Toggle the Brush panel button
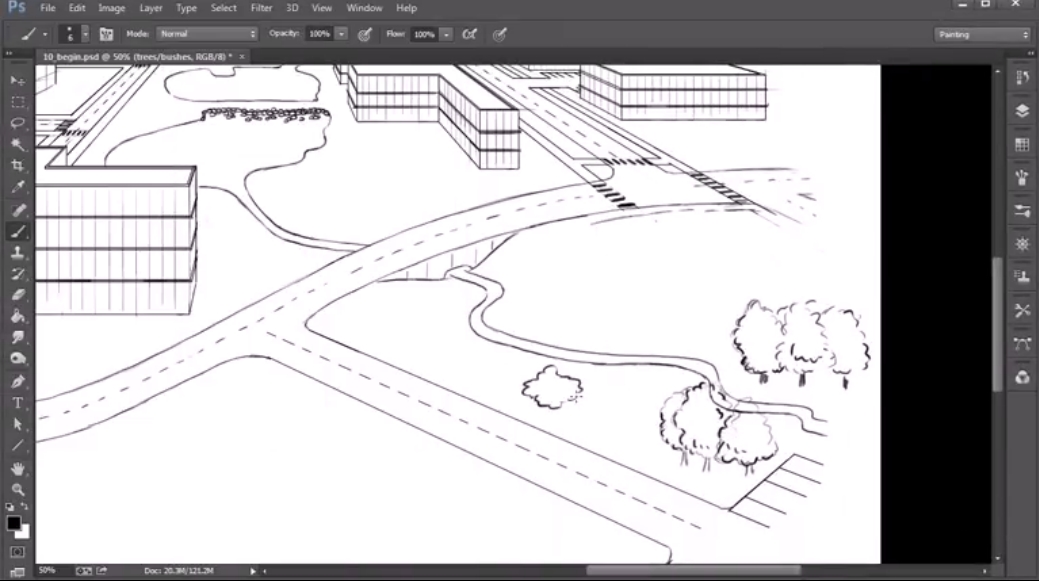Image resolution: width=1039 pixels, height=581 pixels. pos(106,34)
